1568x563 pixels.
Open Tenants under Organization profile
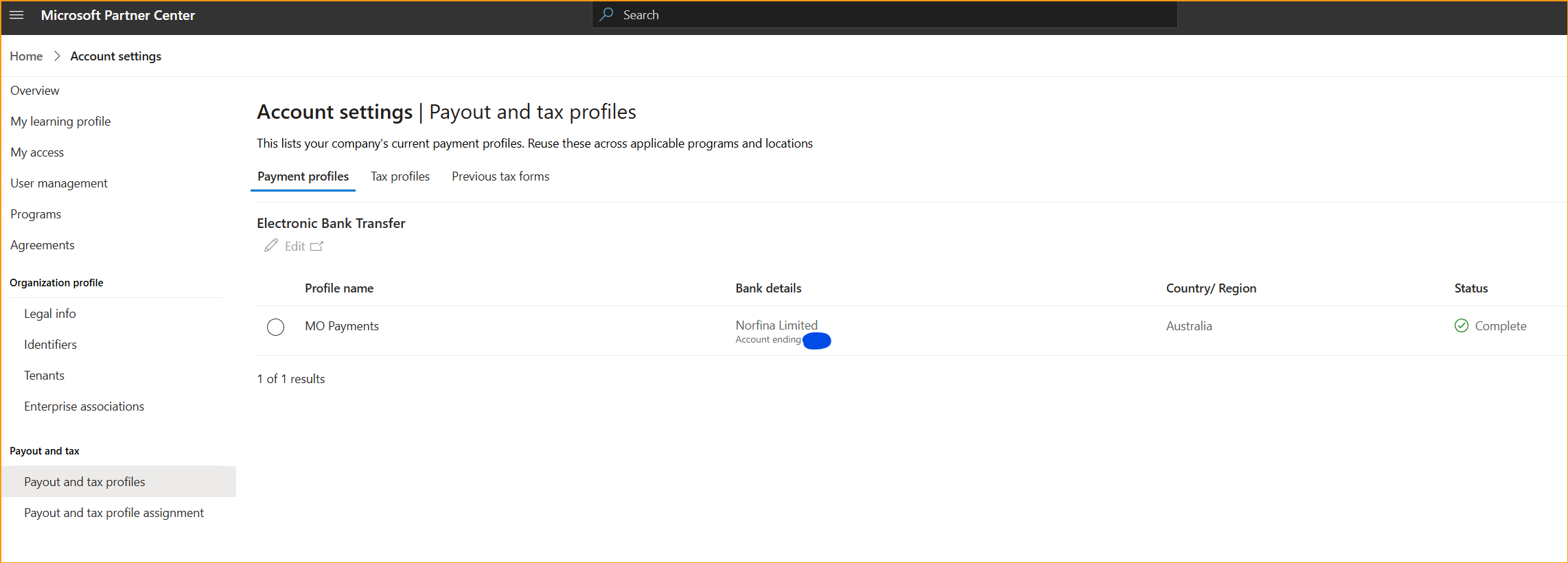click(x=44, y=376)
